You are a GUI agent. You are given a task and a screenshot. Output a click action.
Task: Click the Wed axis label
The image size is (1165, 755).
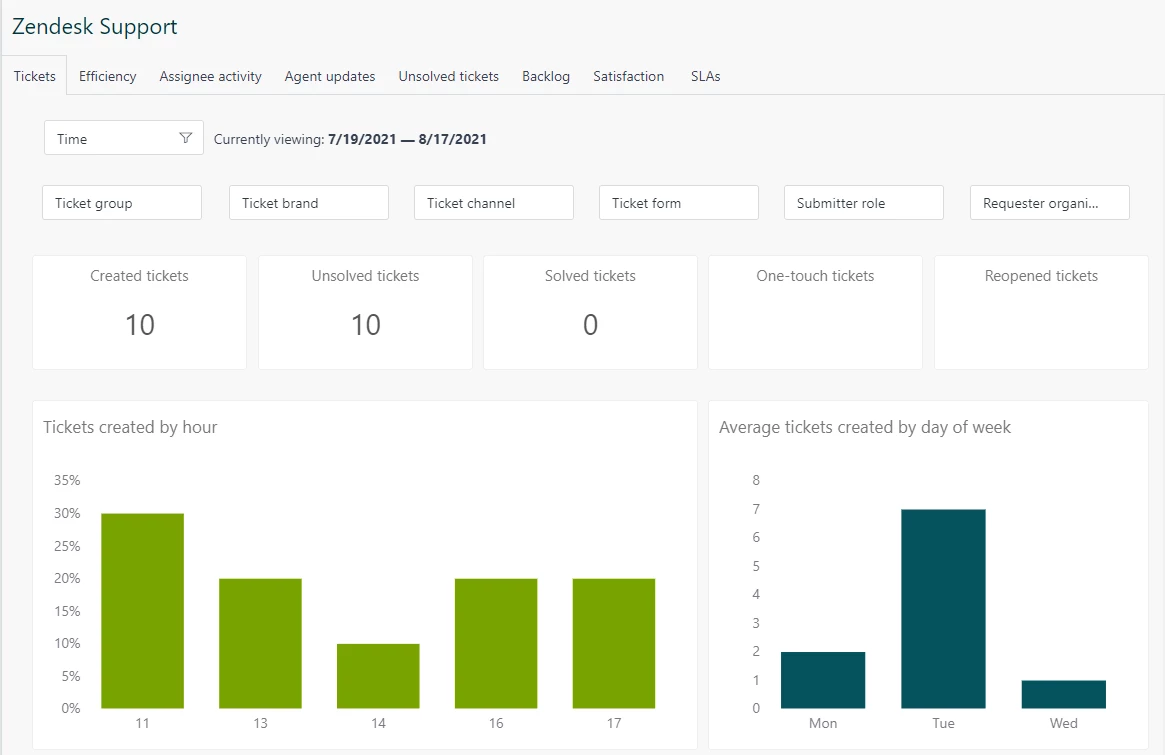tap(1064, 723)
